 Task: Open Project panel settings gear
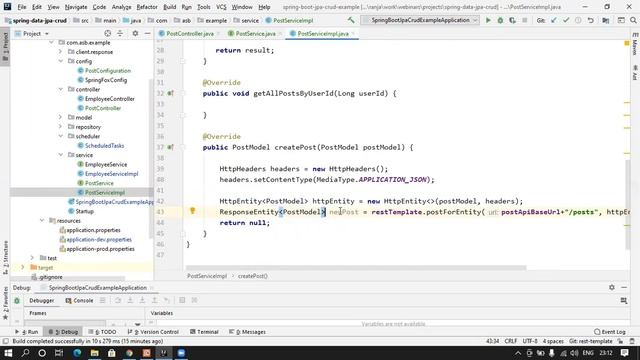[x=135, y=33]
